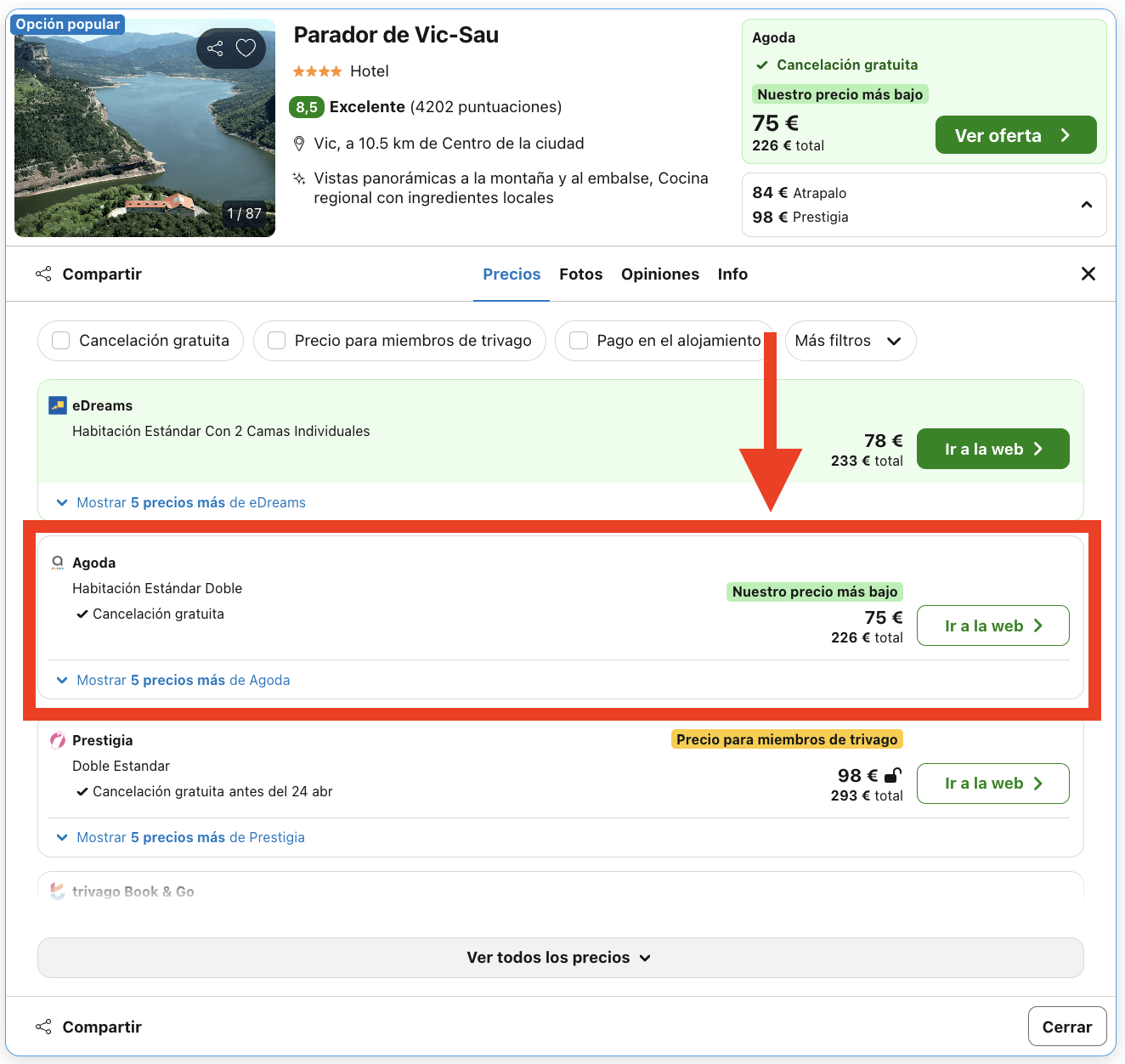1125x1064 pixels.
Task: Open the Opiniones tab
Action: point(660,274)
